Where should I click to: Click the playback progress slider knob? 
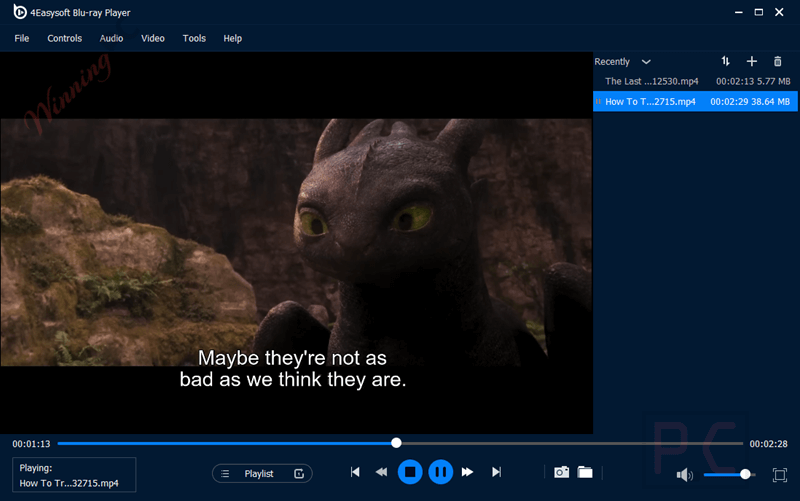(396, 443)
